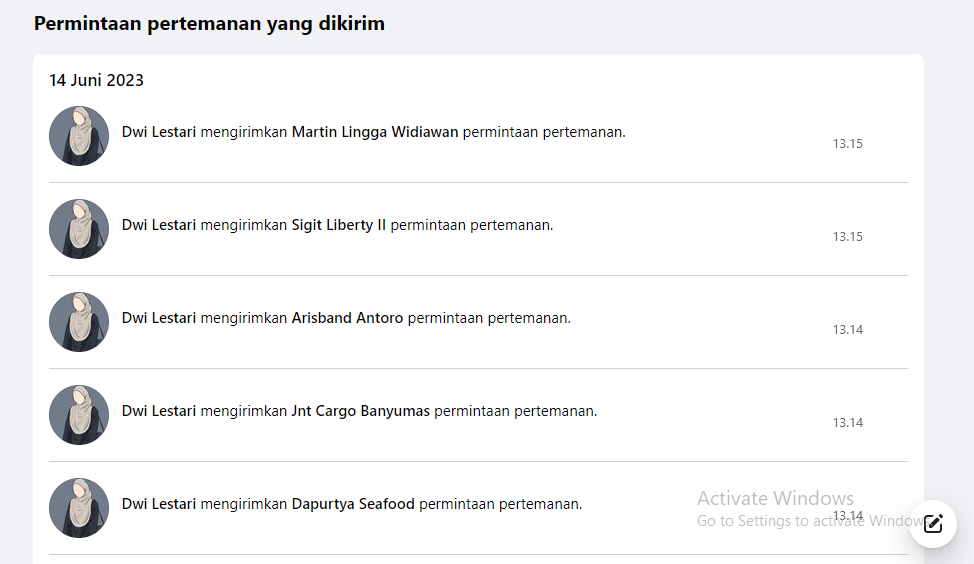Click Dwi Lestari name in first entry
This screenshot has width=974, height=564.
[x=158, y=132]
